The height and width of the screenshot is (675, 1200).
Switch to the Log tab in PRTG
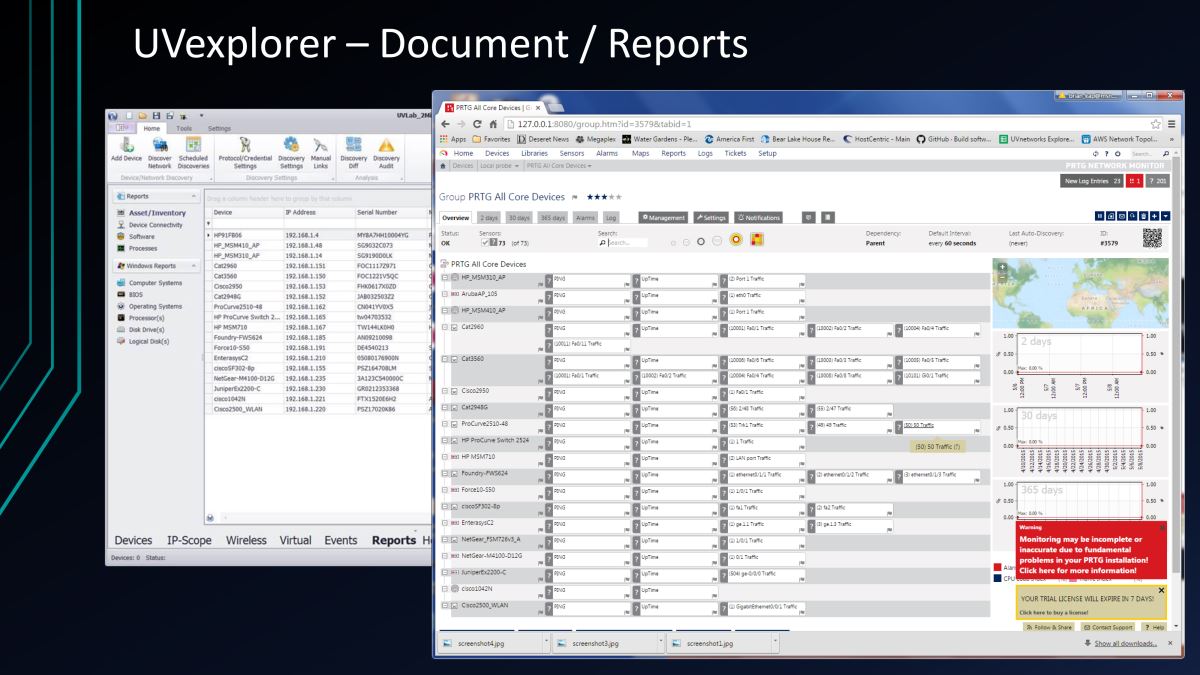610,217
